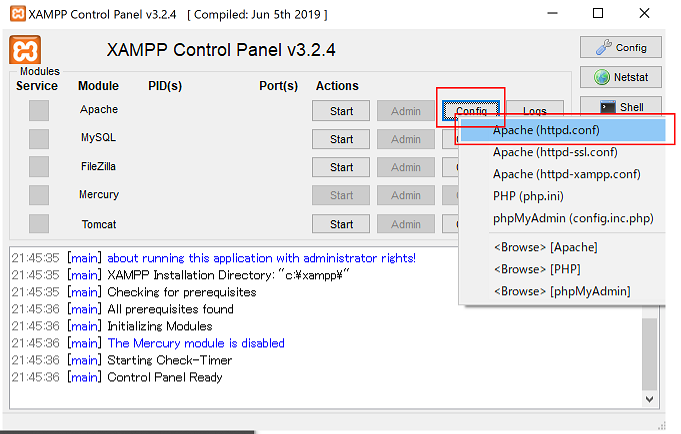Browse the [phpMyAdmin] folder entry

(x=563, y=292)
